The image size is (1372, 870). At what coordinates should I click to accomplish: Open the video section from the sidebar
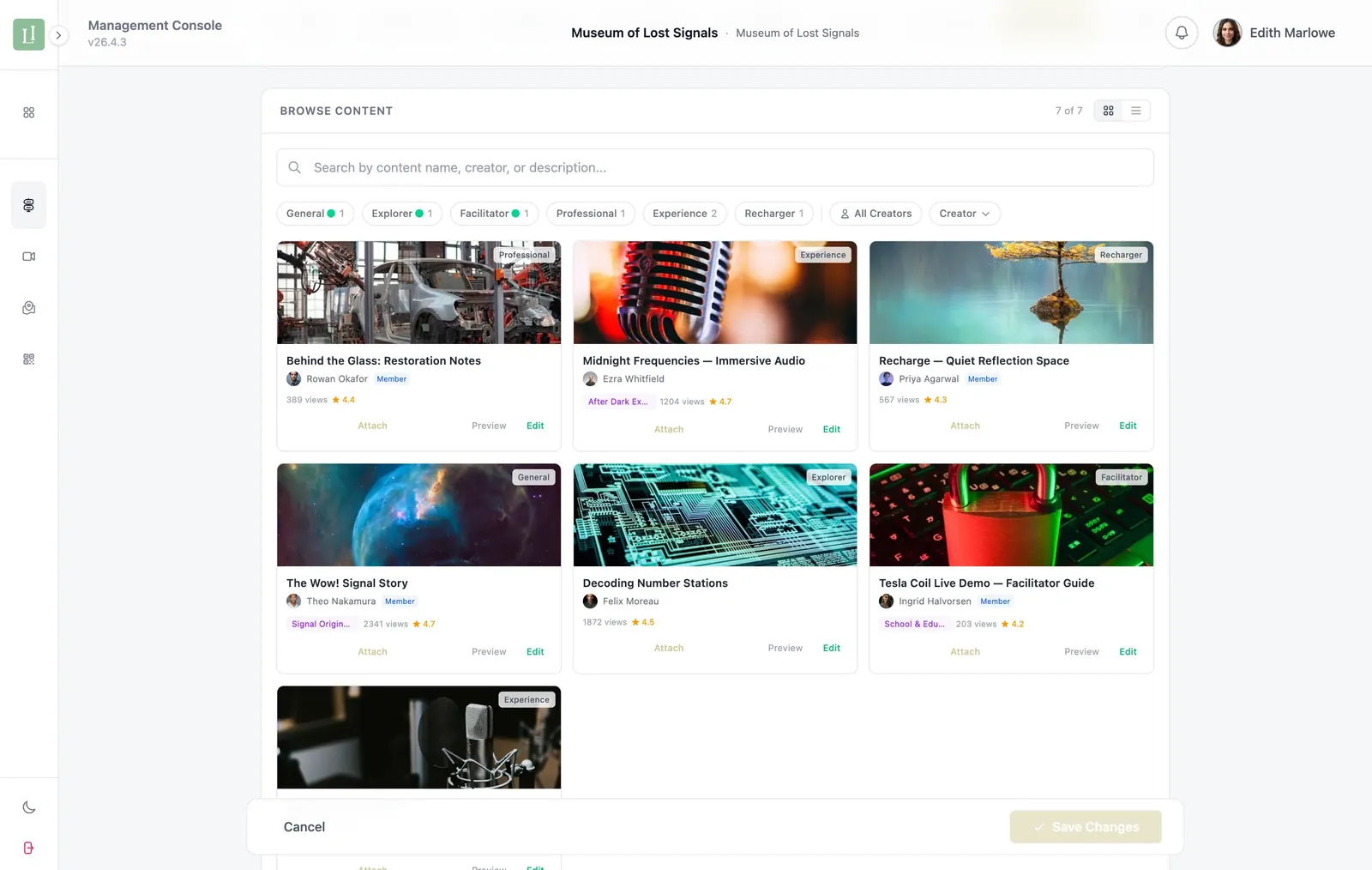pos(29,256)
